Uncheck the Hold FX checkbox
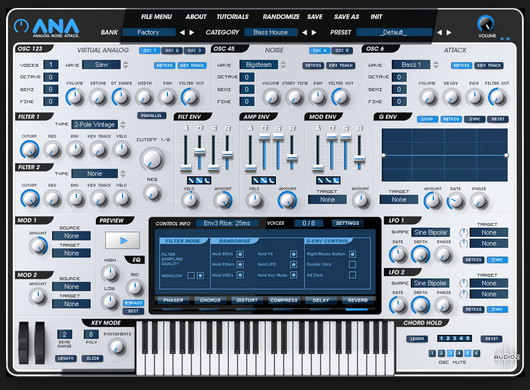Screen dimensions: 530x390 [294, 254]
